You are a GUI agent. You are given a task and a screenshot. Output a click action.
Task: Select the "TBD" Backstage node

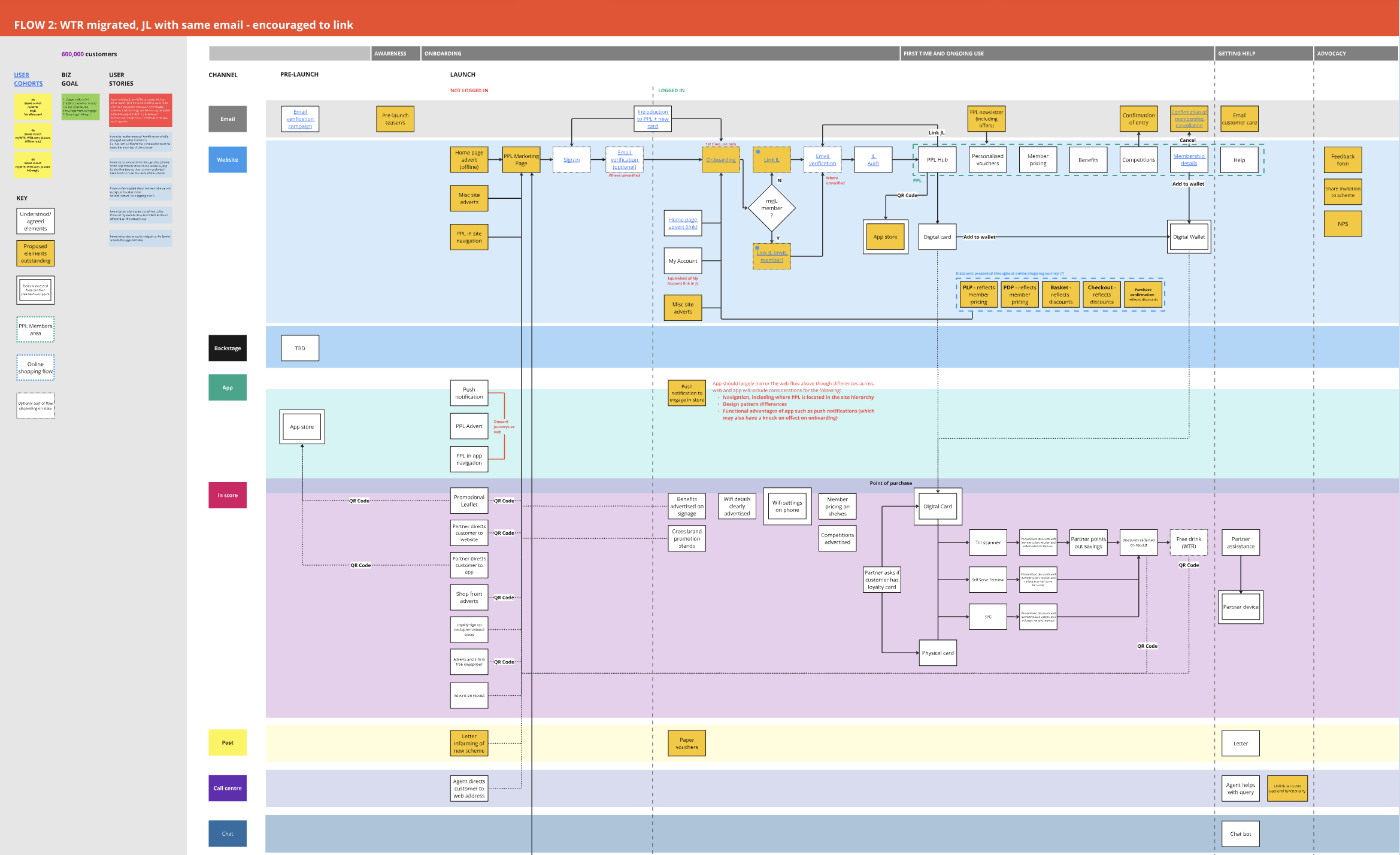coord(299,348)
